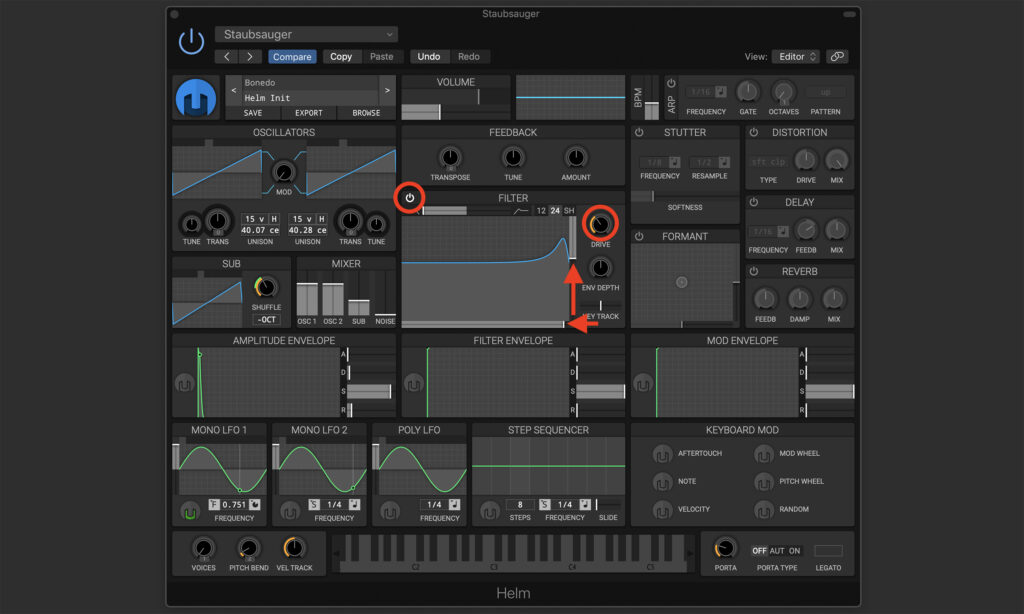
Task: Click the Sub Shuffle knob
Action: click(265, 287)
